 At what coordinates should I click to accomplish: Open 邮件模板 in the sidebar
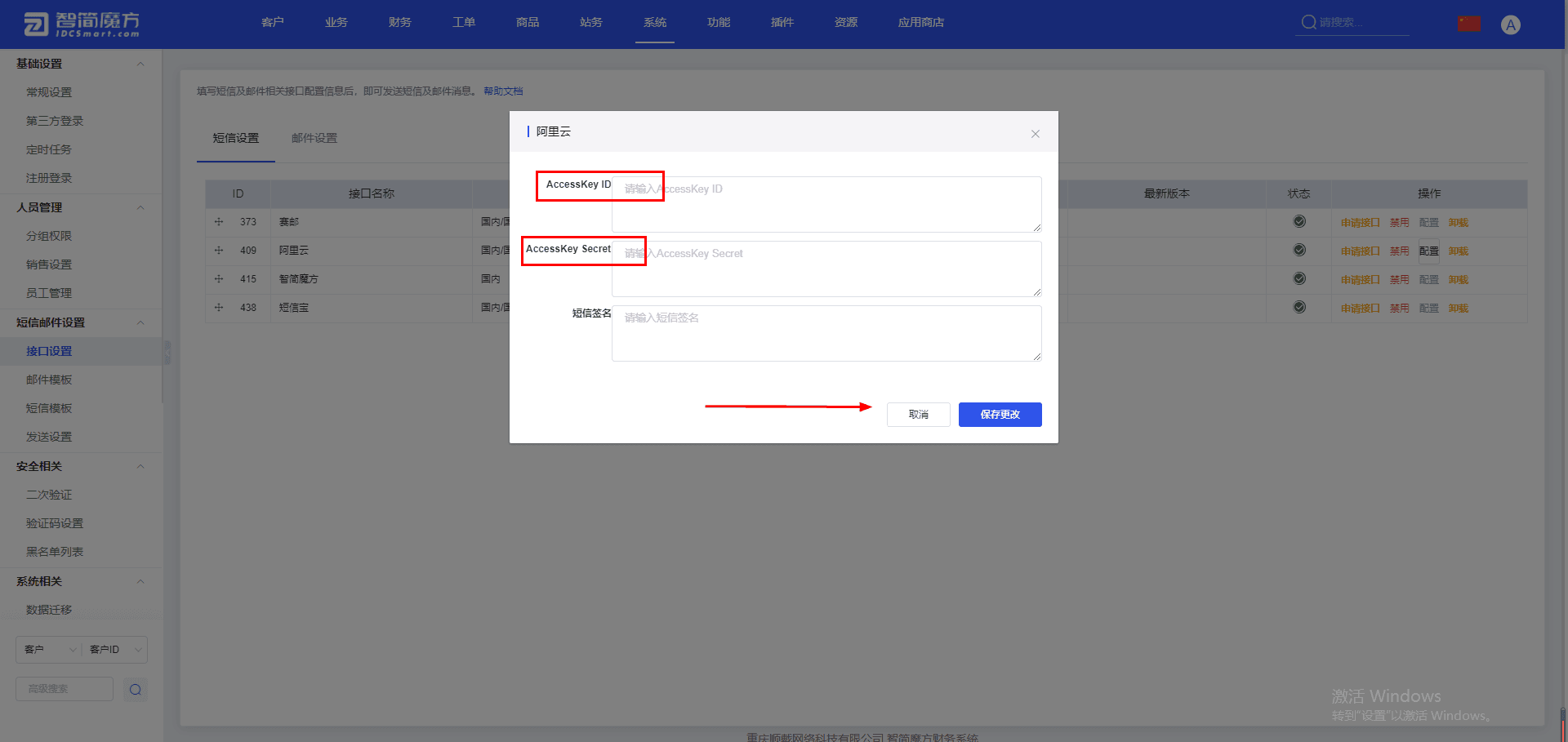tap(49, 380)
